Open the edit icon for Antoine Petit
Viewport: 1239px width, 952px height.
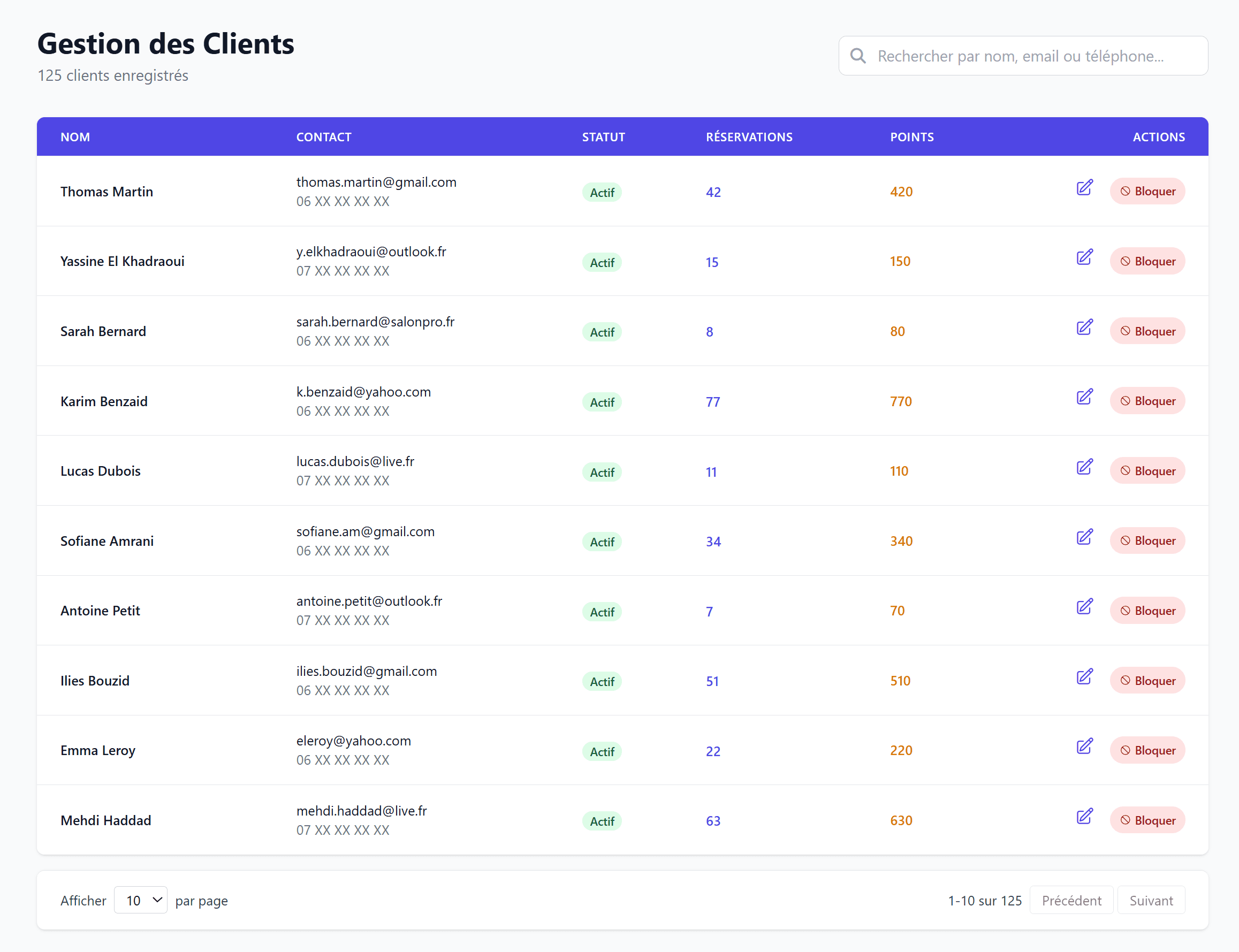pos(1084,607)
